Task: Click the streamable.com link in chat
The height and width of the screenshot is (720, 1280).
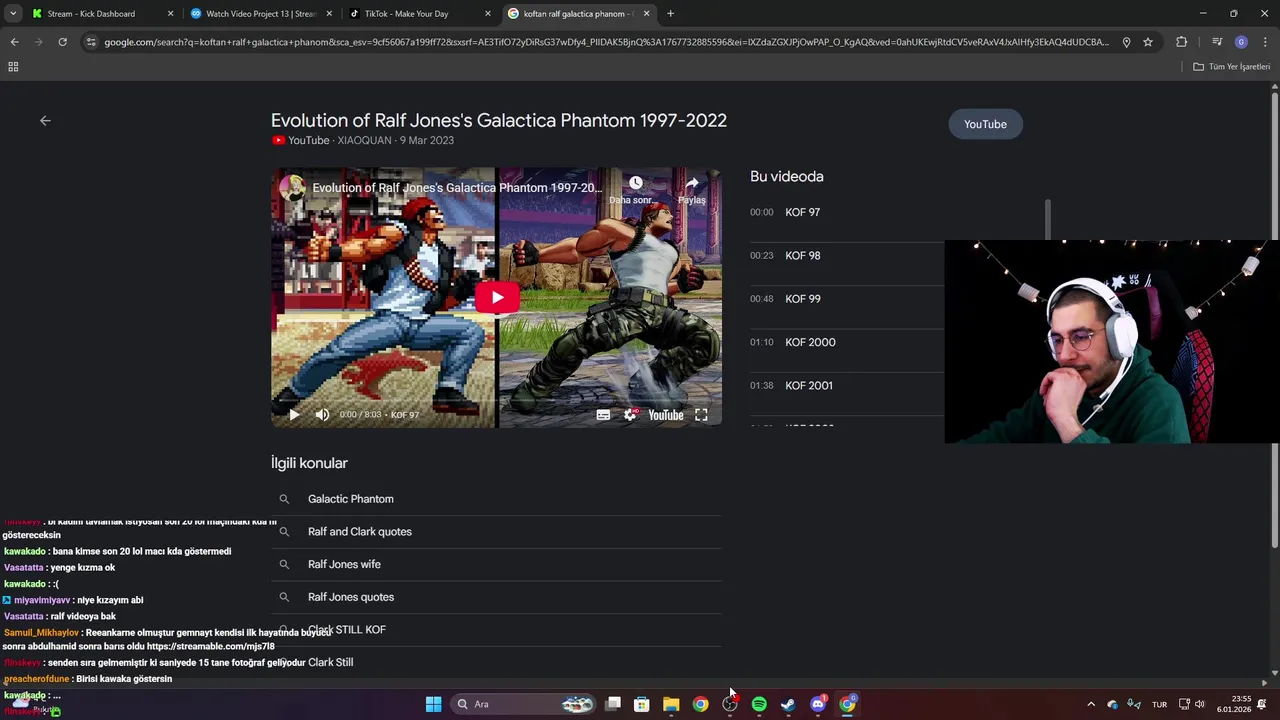Action: pos(210,647)
